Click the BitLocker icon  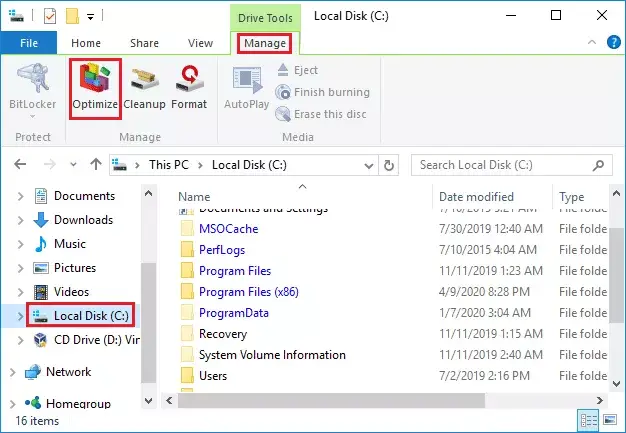33,77
